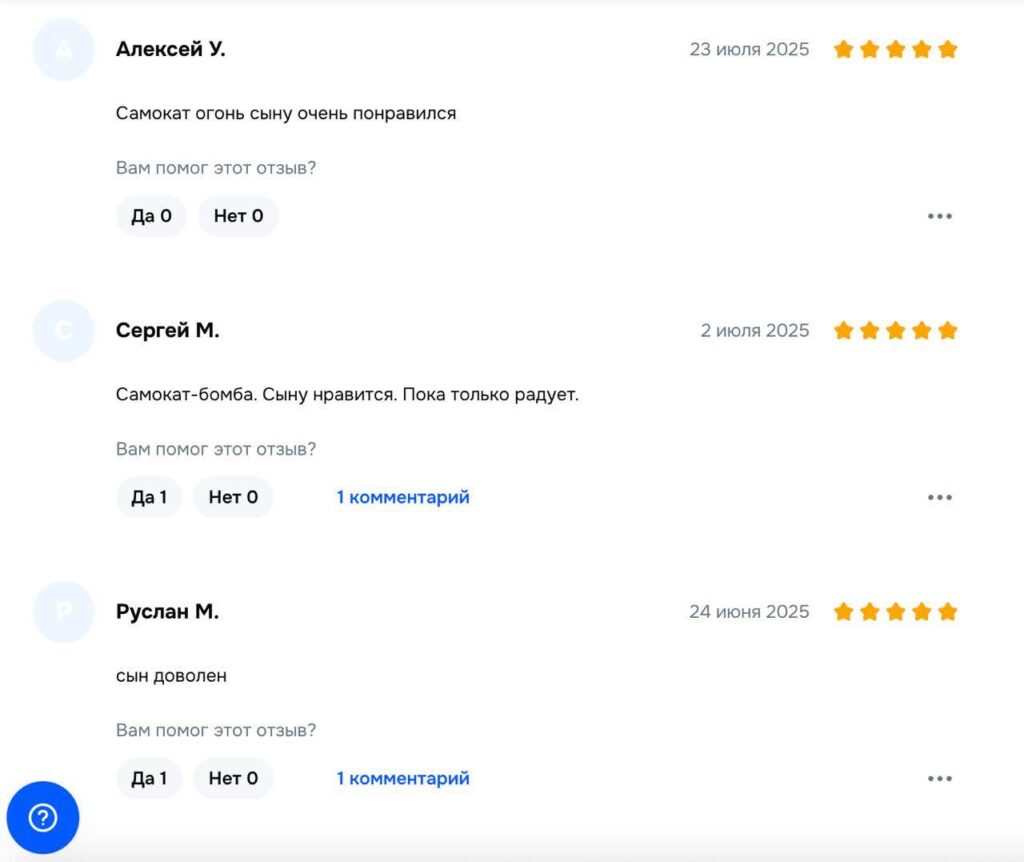This screenshot has height=862, width=1024.
Task: Vote "Нет" on Сергей М. review
Action: click(233, 498)
